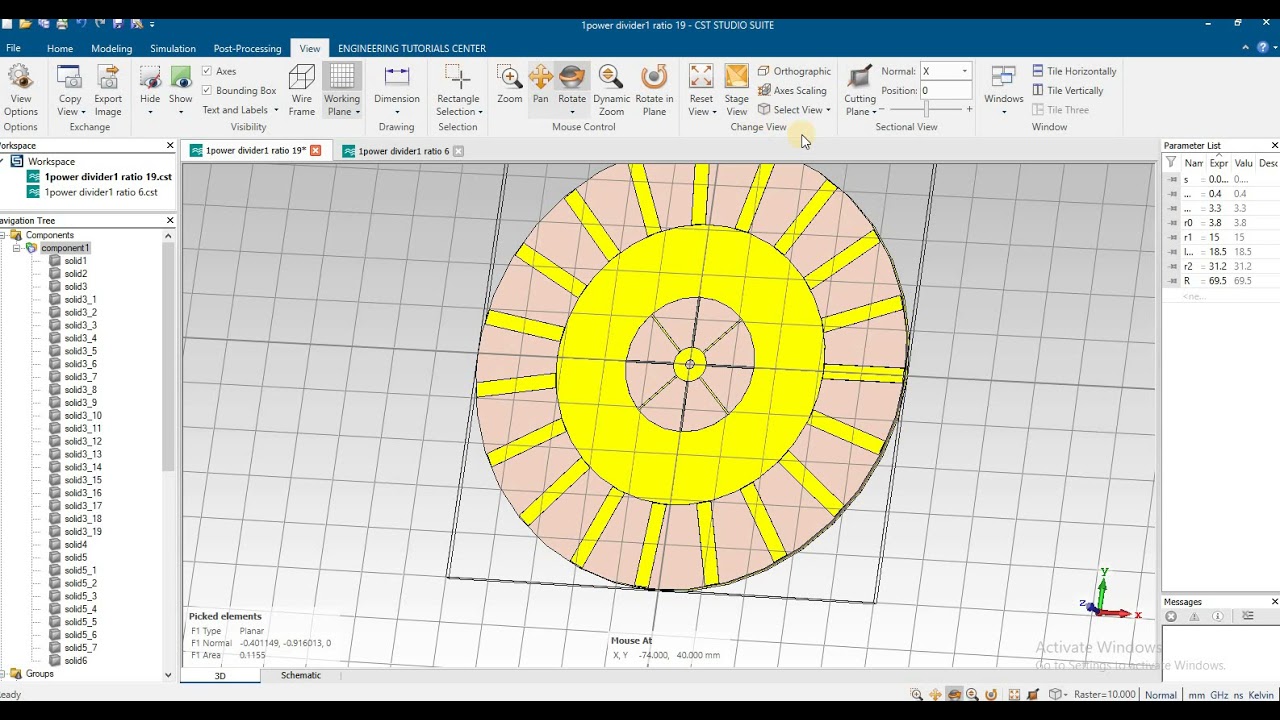Click the Dimension drawing button
Screen dimensions: 1280x720
pyautogui.click(x=397, y=90)
